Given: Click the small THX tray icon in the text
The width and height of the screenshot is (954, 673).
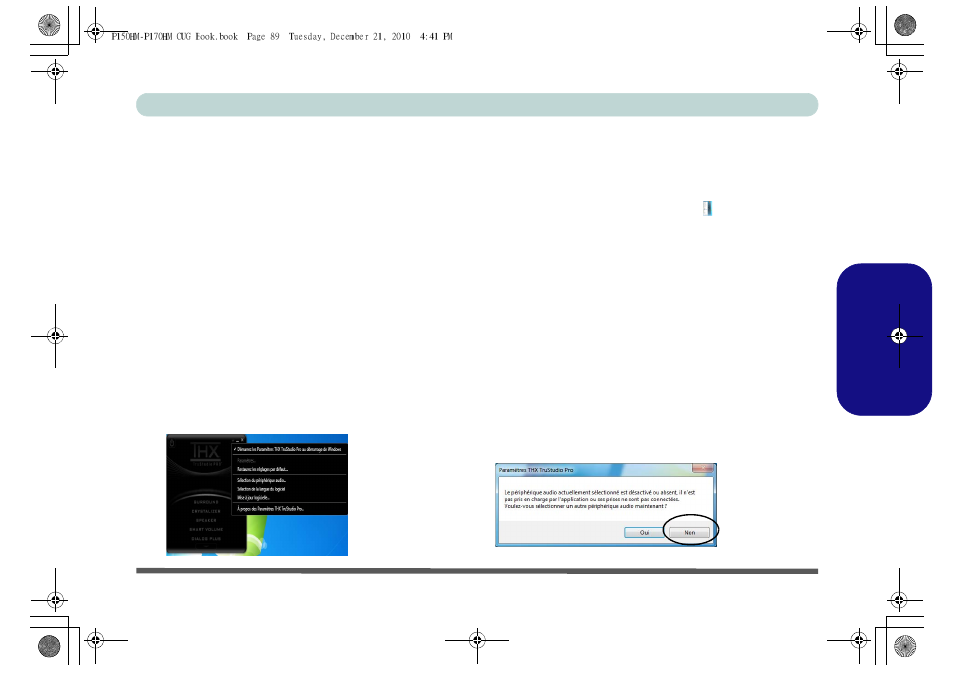Looking at the screenshot, I should coord(707,209).
